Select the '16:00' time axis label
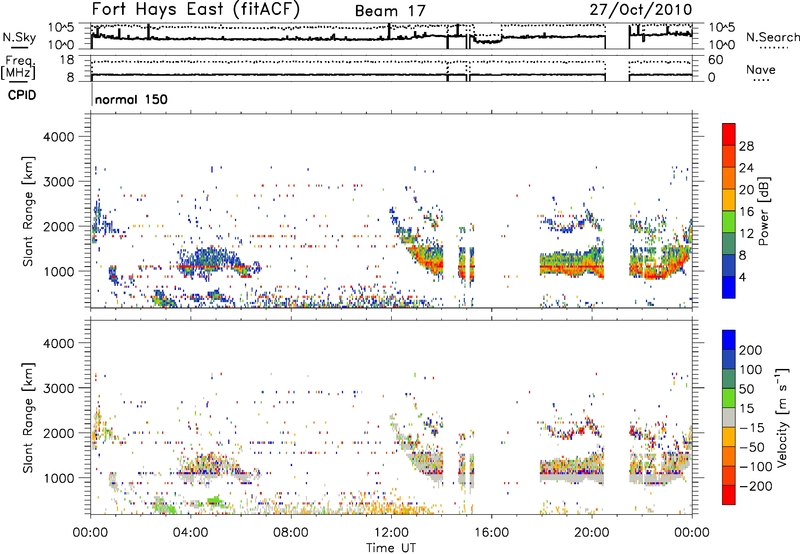Viewport: 800px width, 554px height. (x=491, y=533)
